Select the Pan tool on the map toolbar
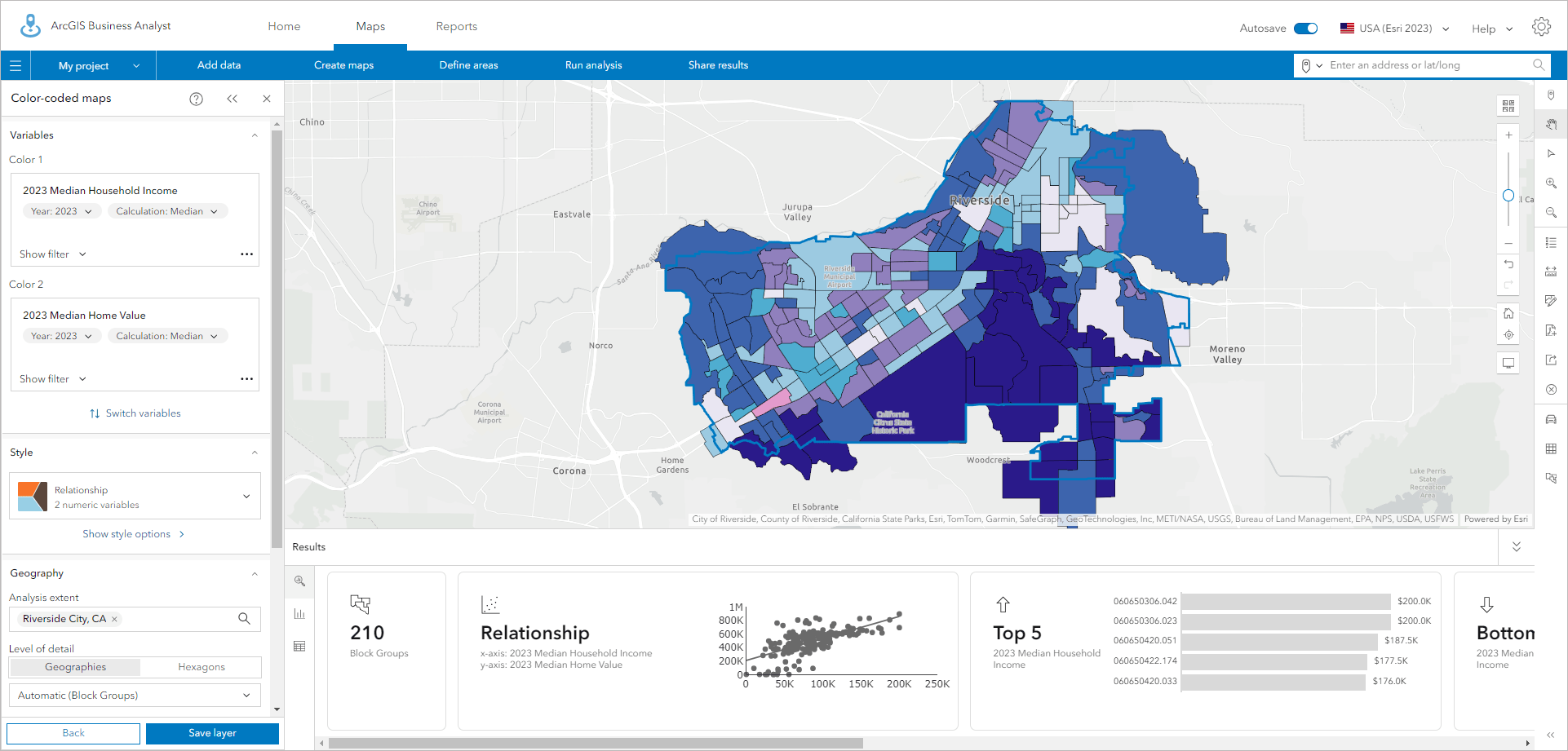The height and width of the screenshot is (751, 1568). point(1551,124)
